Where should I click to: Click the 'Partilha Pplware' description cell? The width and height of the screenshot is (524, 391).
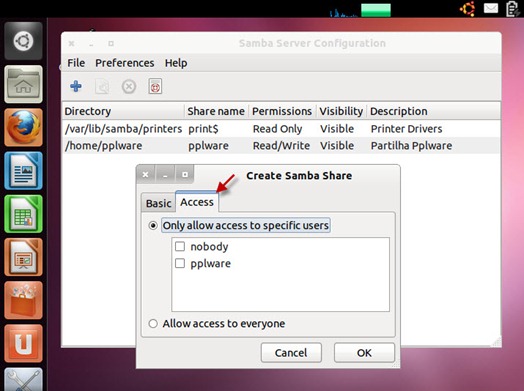[x=411, y=146]
